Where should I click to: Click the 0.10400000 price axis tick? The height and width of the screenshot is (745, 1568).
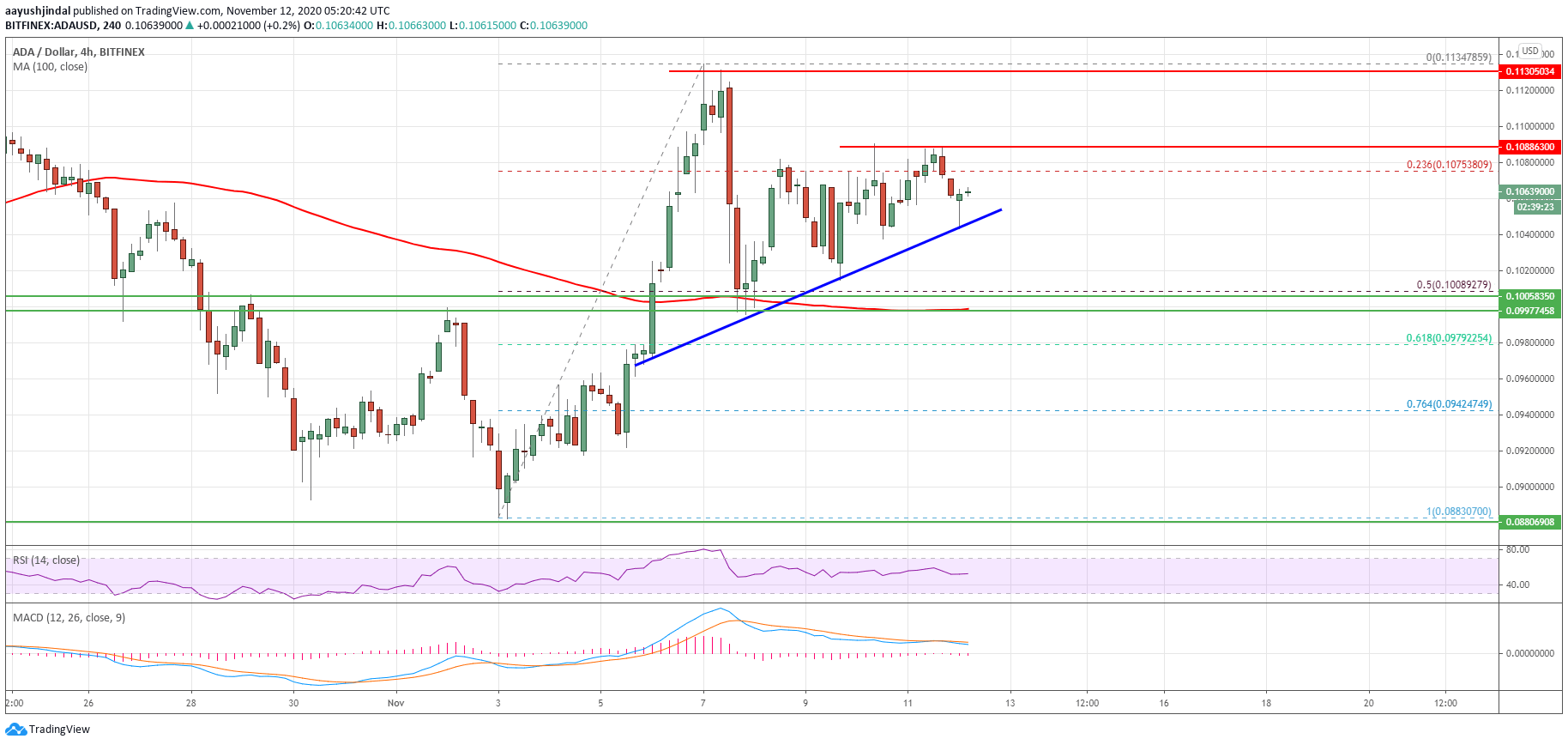click(1530, 235)
